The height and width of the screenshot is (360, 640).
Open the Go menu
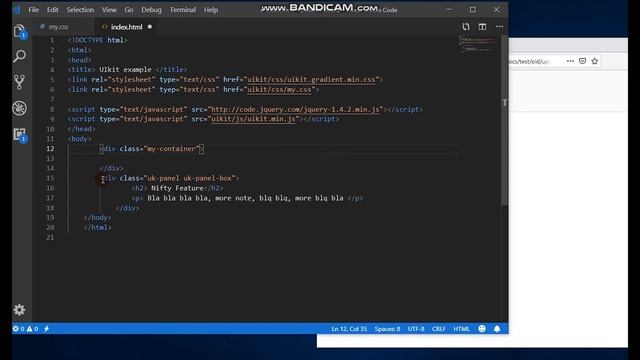[129, 10]
